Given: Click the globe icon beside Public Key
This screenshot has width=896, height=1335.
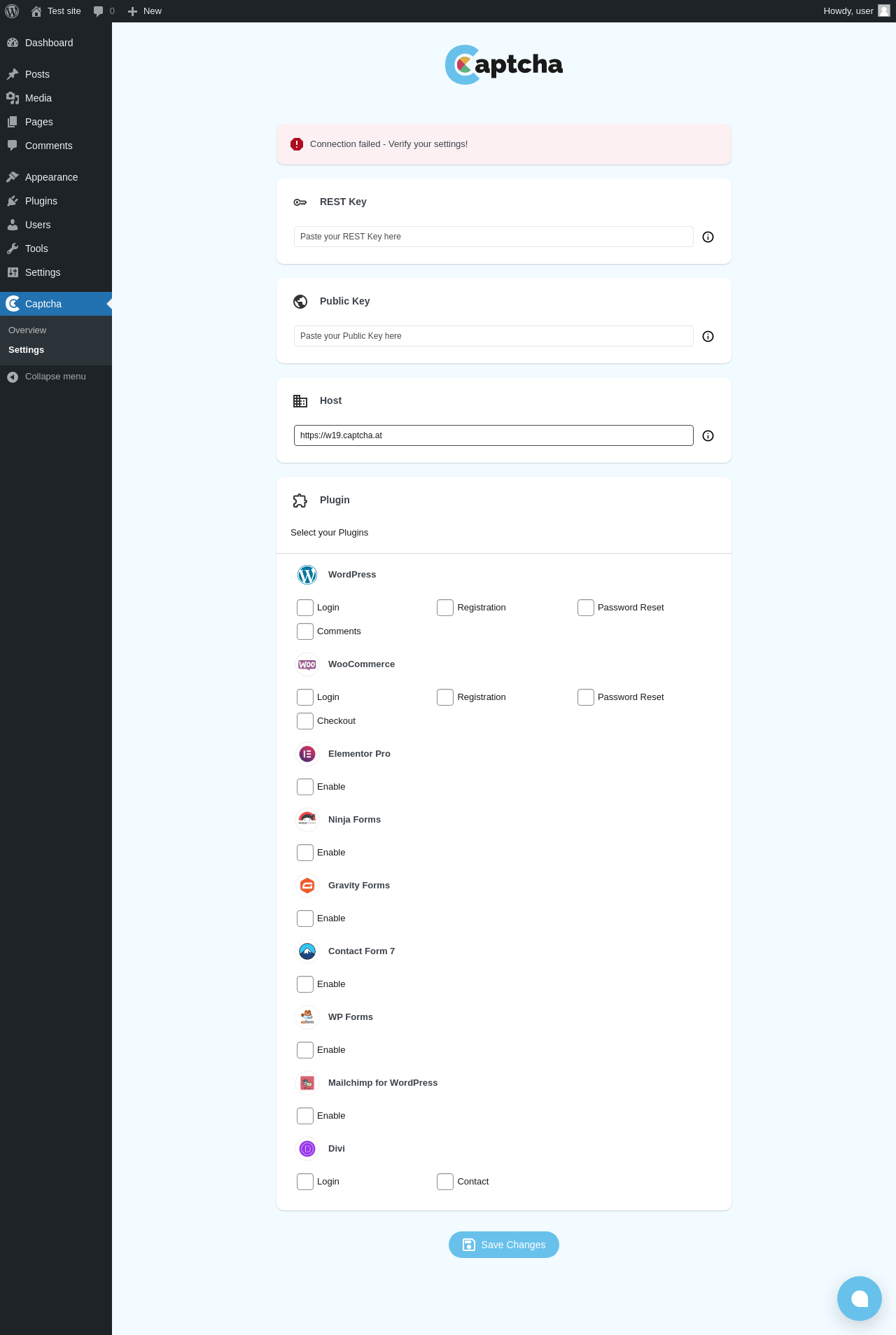Looking at the screenshot, I should (300, 302).
